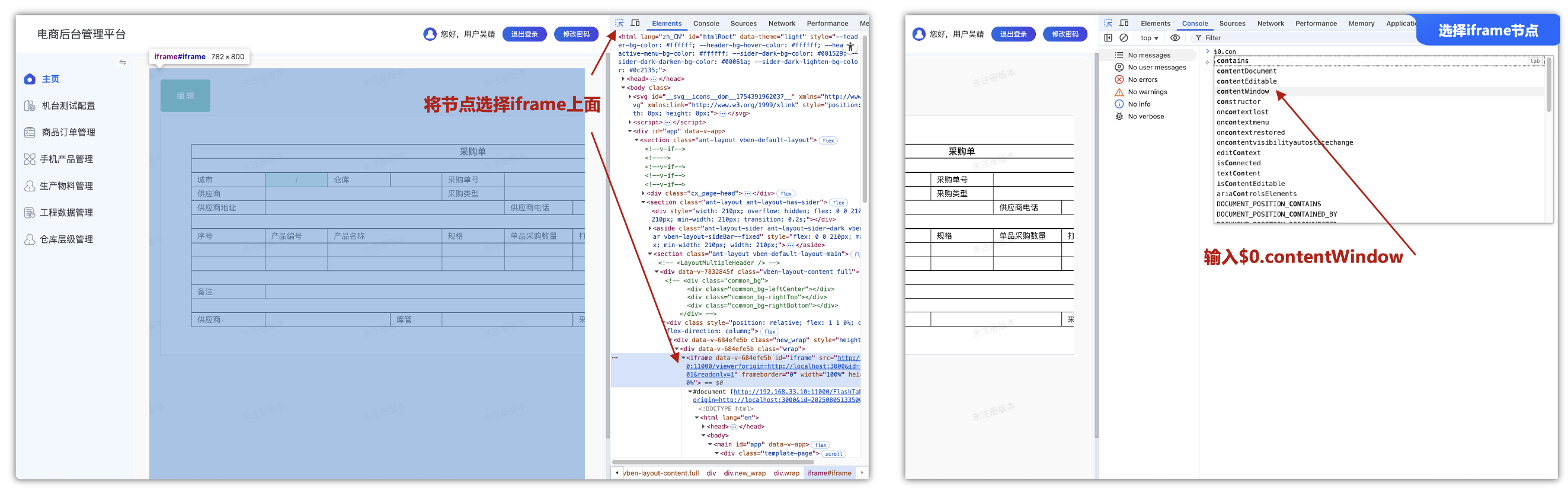Expand the collapsed head ellipsis badge
Image resolution: width=1568 pixels, height=493 pixels.
point(653,79)
